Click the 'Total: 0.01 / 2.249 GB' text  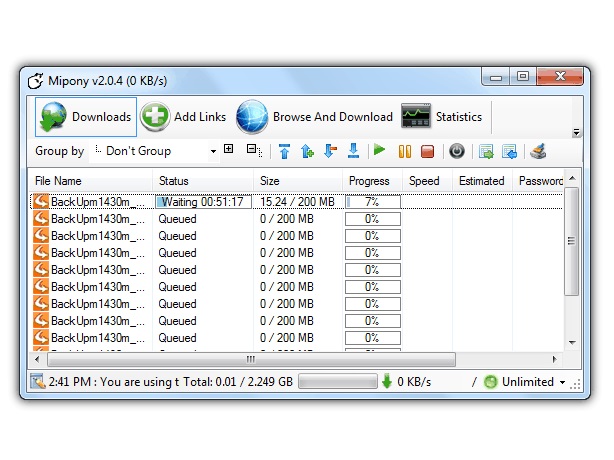coord(238,382)
